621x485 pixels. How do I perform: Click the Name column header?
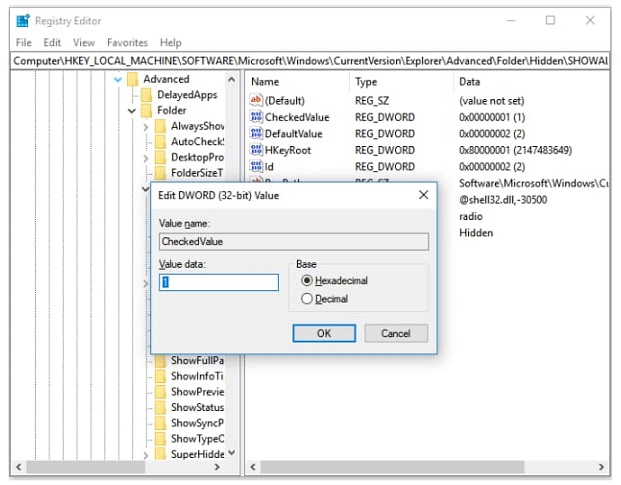click(265, 82)
